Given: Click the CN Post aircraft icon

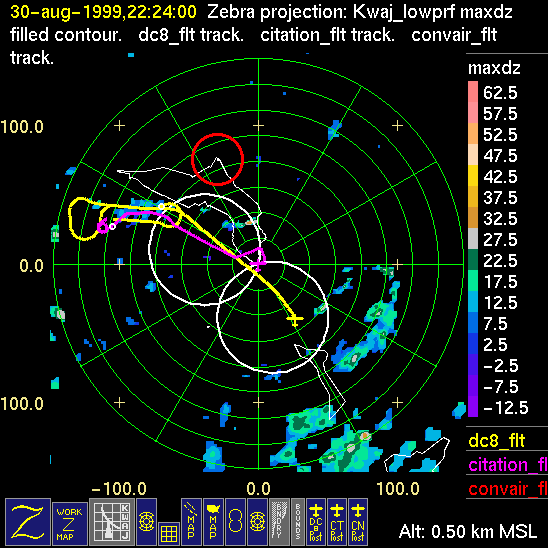Looking at the screenshot, I should [358, 522].
